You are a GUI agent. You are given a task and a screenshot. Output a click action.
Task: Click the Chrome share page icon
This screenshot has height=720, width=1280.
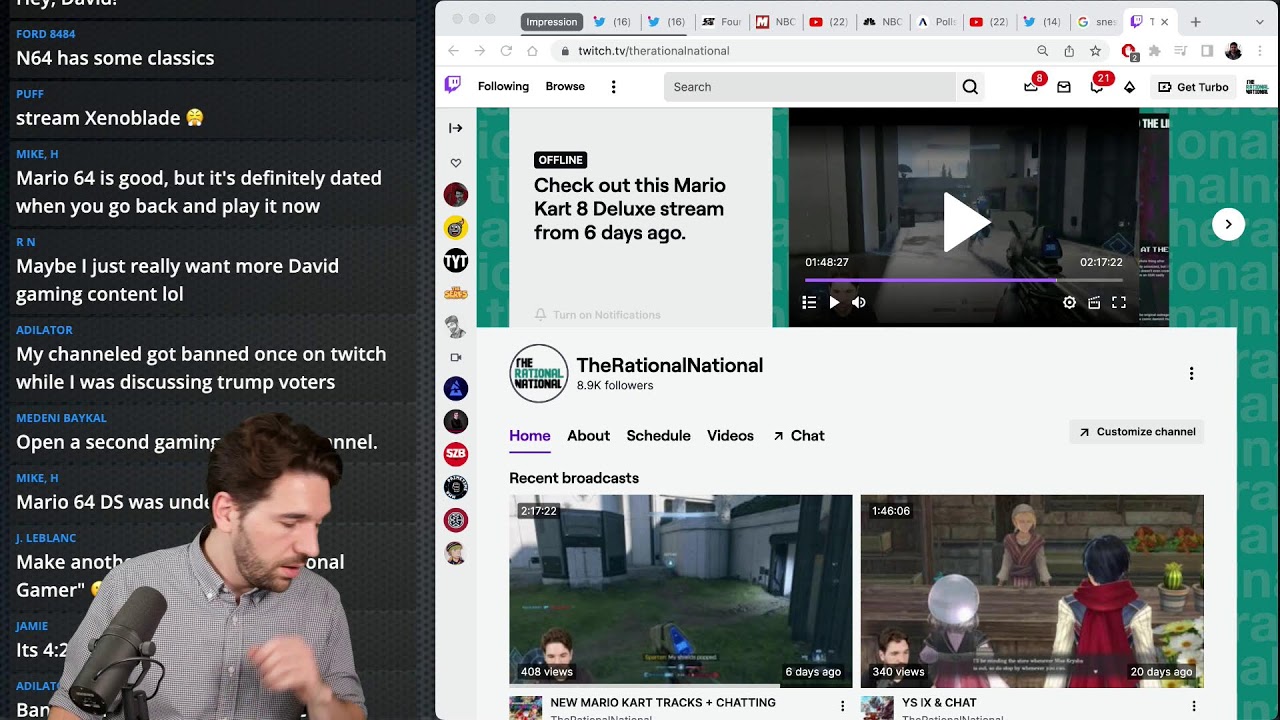[x=1069, y=51]
